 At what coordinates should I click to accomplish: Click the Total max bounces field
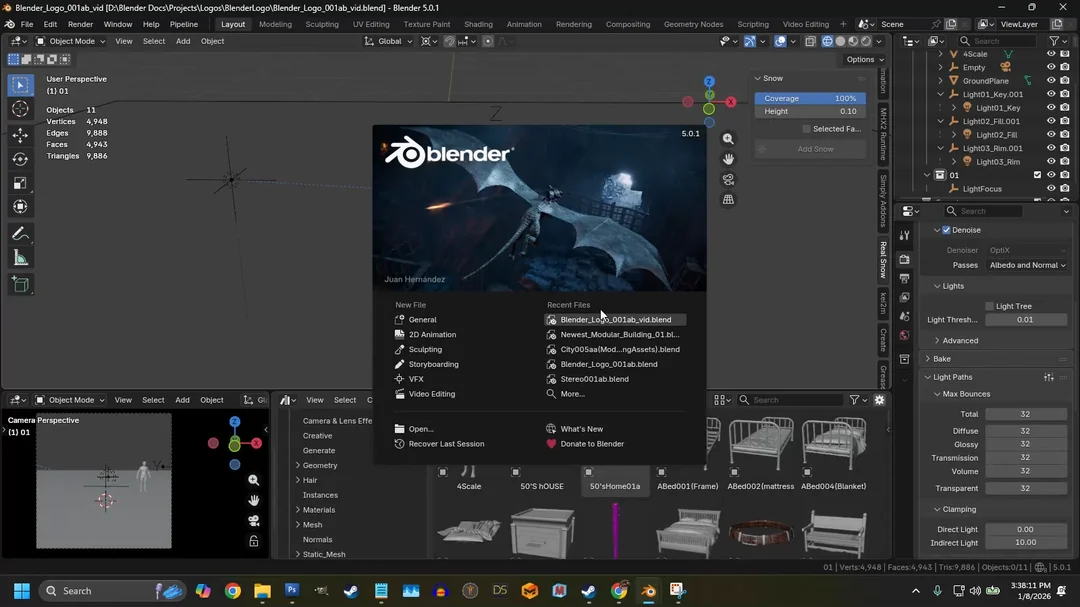point(1025,414)
